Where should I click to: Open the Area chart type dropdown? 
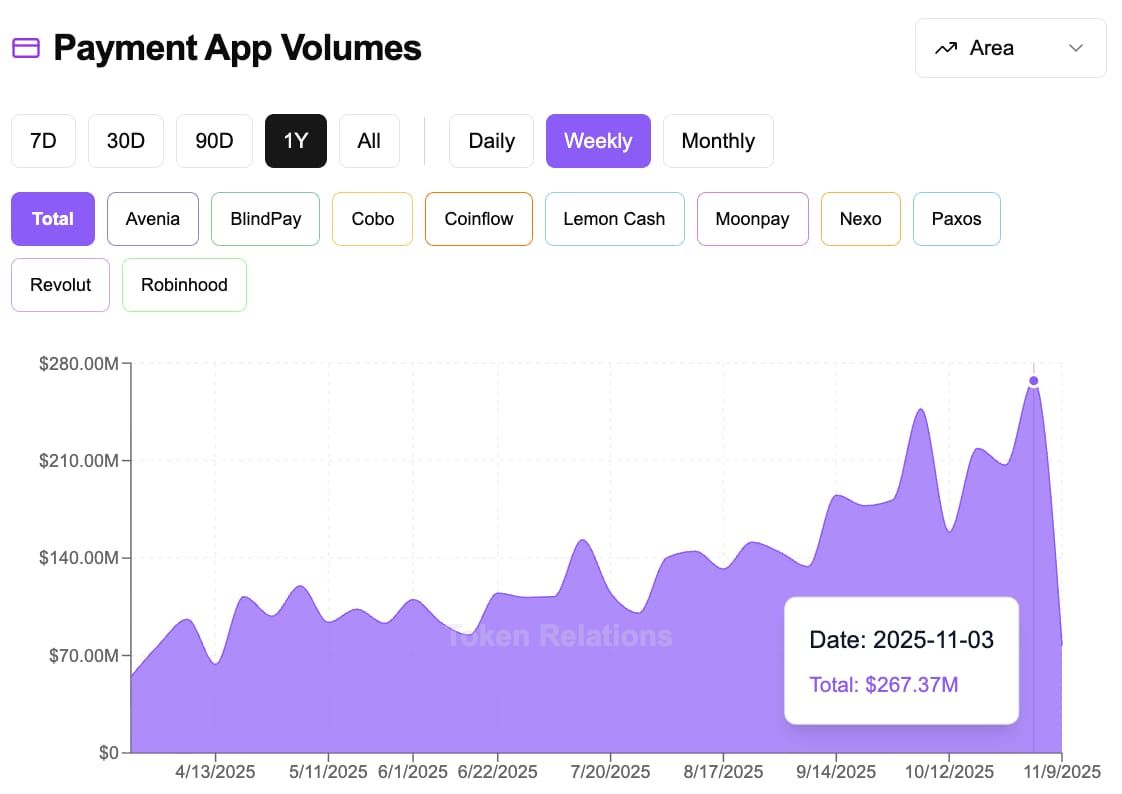(x=1010, y=48)
